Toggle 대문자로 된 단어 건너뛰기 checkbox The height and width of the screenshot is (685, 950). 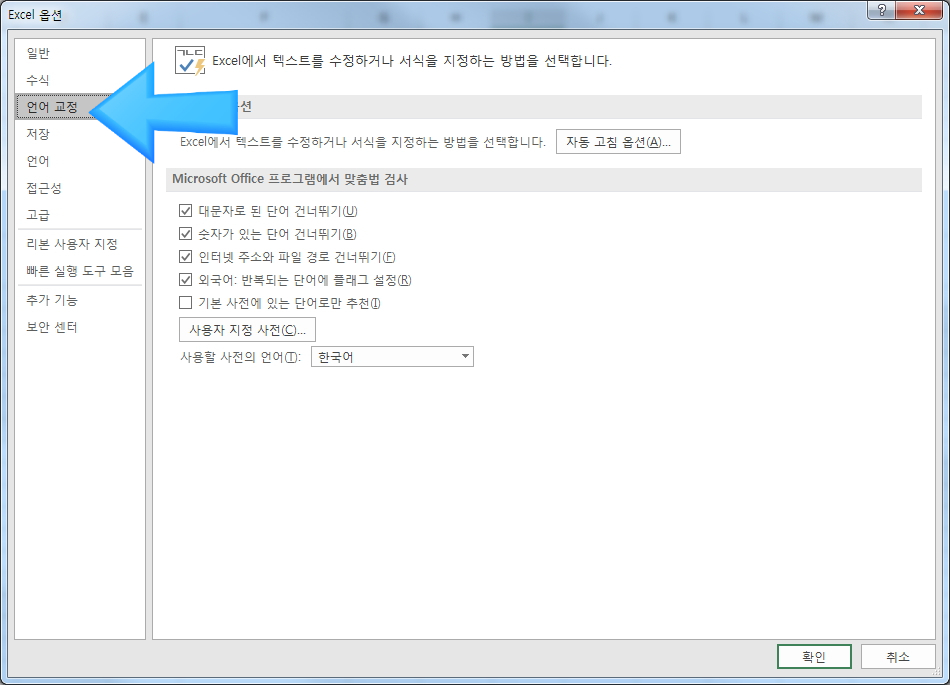tap(185, 211)
